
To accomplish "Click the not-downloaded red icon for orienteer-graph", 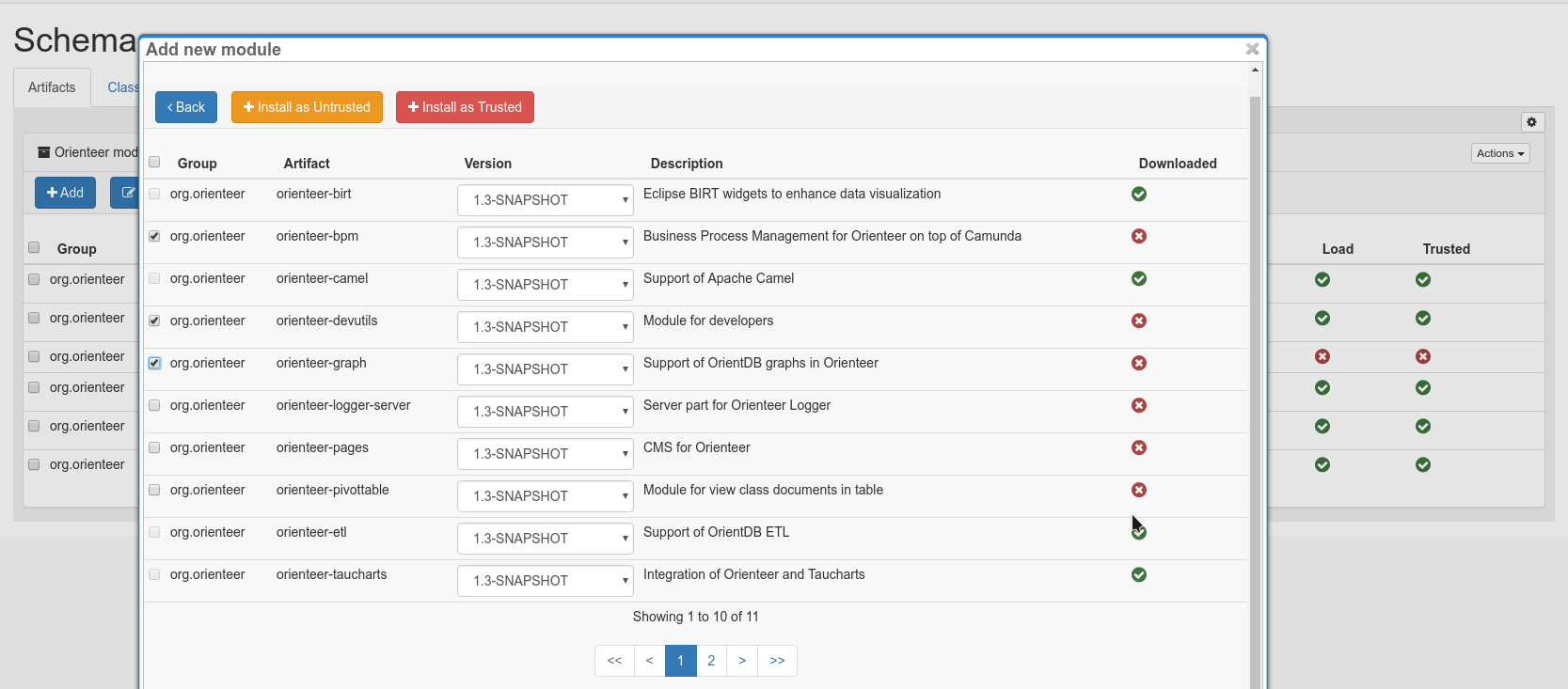I will point(1139,363).
